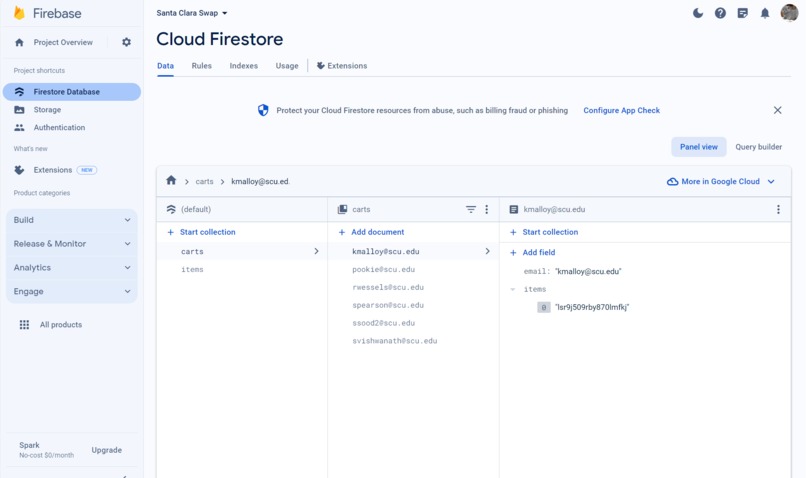Click Start collection under kmalloy@scu.edu document
The height and width of the screenshot is (478, 806).
(544, 232)
